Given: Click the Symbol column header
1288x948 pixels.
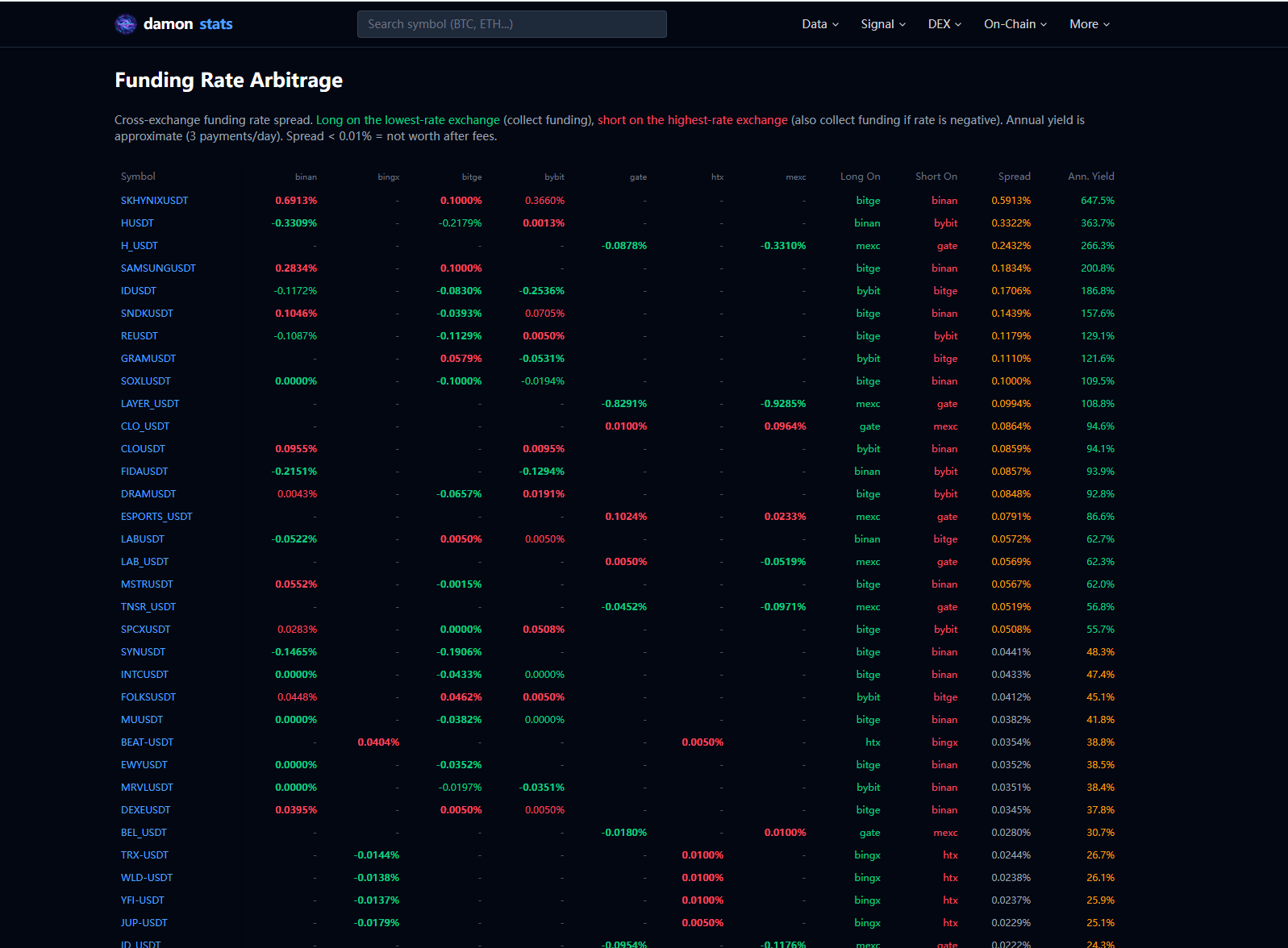Looking at the screenshot, I should tap(138, 177).
